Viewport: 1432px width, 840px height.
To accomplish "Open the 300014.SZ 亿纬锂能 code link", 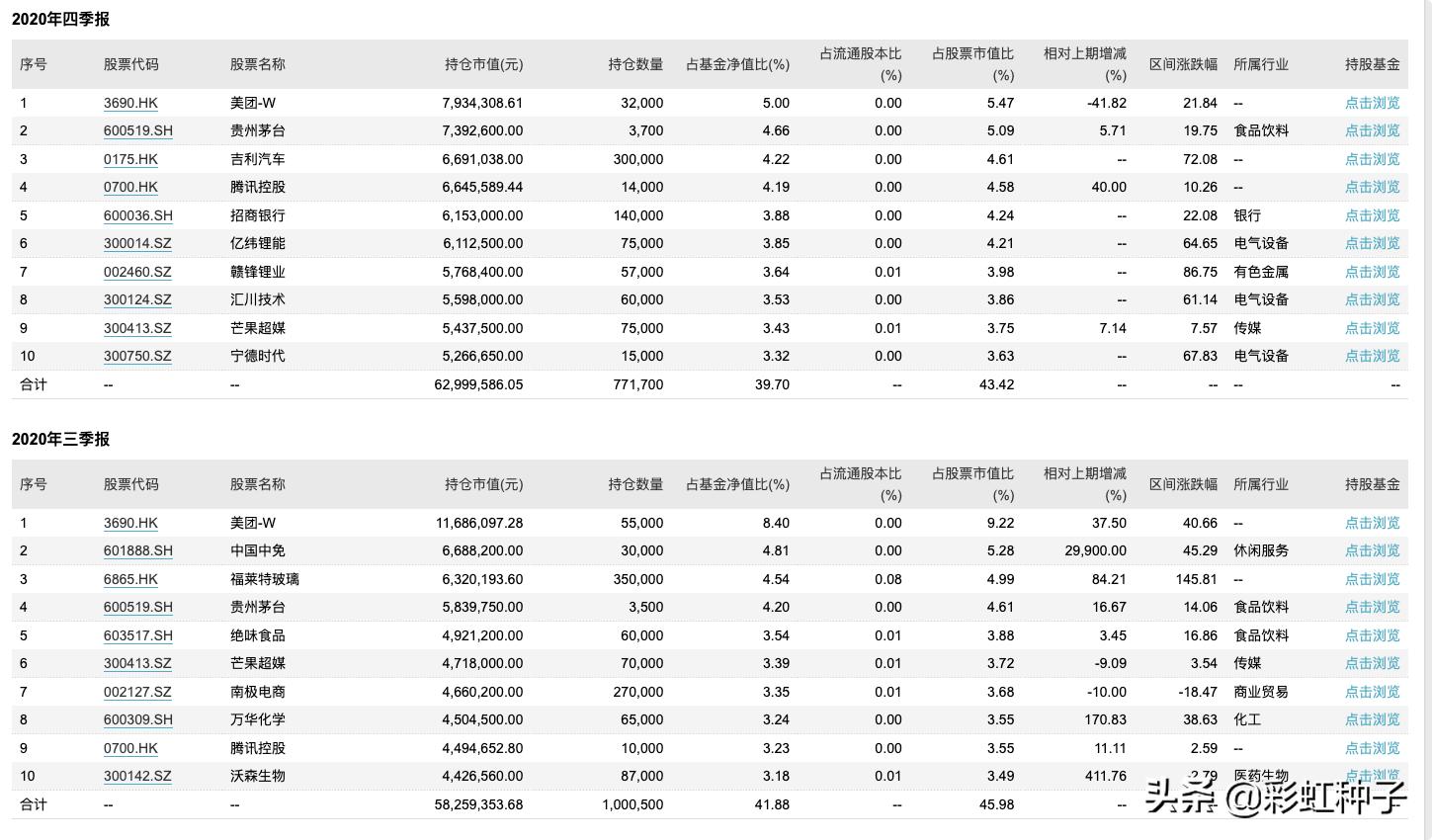I will (137, 243).
